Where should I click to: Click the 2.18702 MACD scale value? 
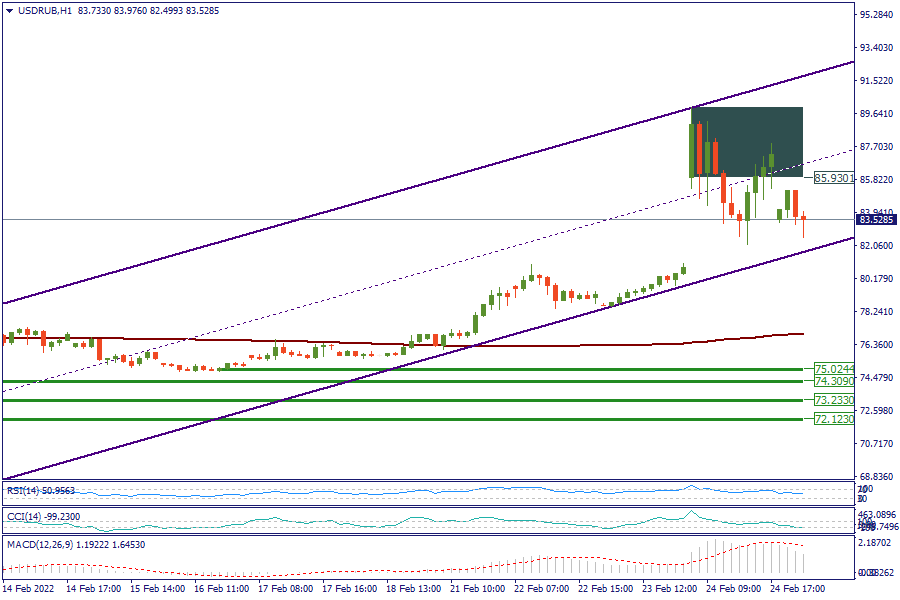click(x=876, y=542)
